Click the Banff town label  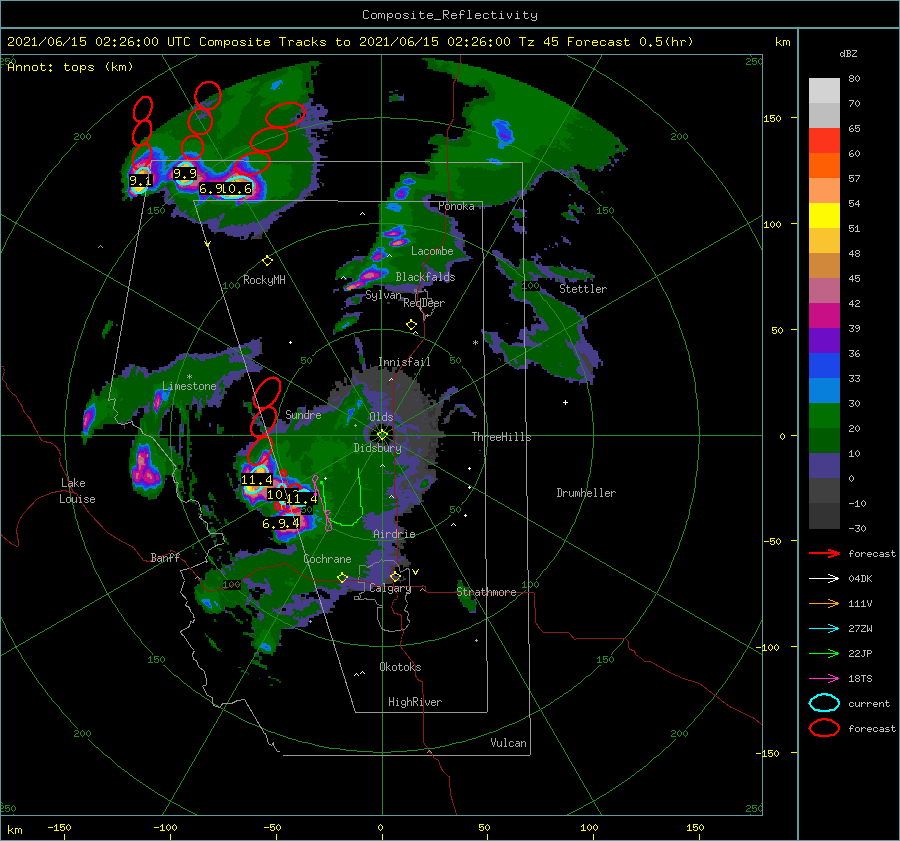pyautogui.click(x=165, y=557)
